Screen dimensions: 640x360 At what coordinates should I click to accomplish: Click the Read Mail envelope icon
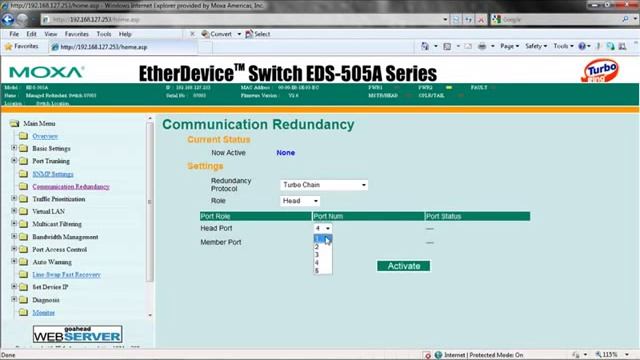click(x=468, y=47)
